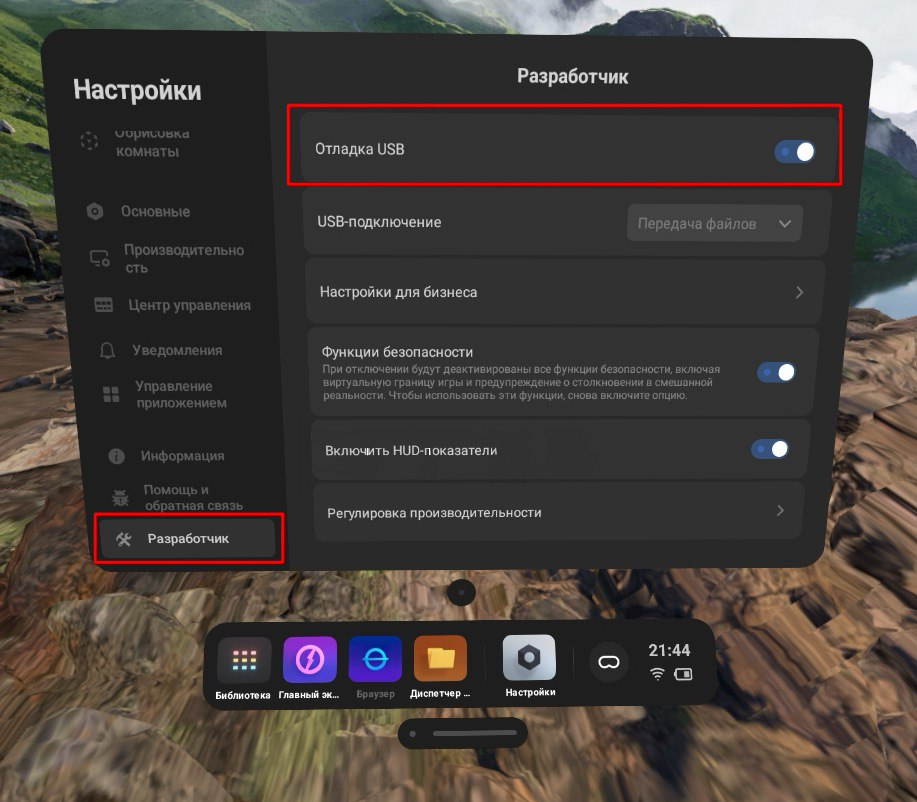Click the battery indicator icon
This screenshot has height=802, width=917.
[x=683, y=674]
